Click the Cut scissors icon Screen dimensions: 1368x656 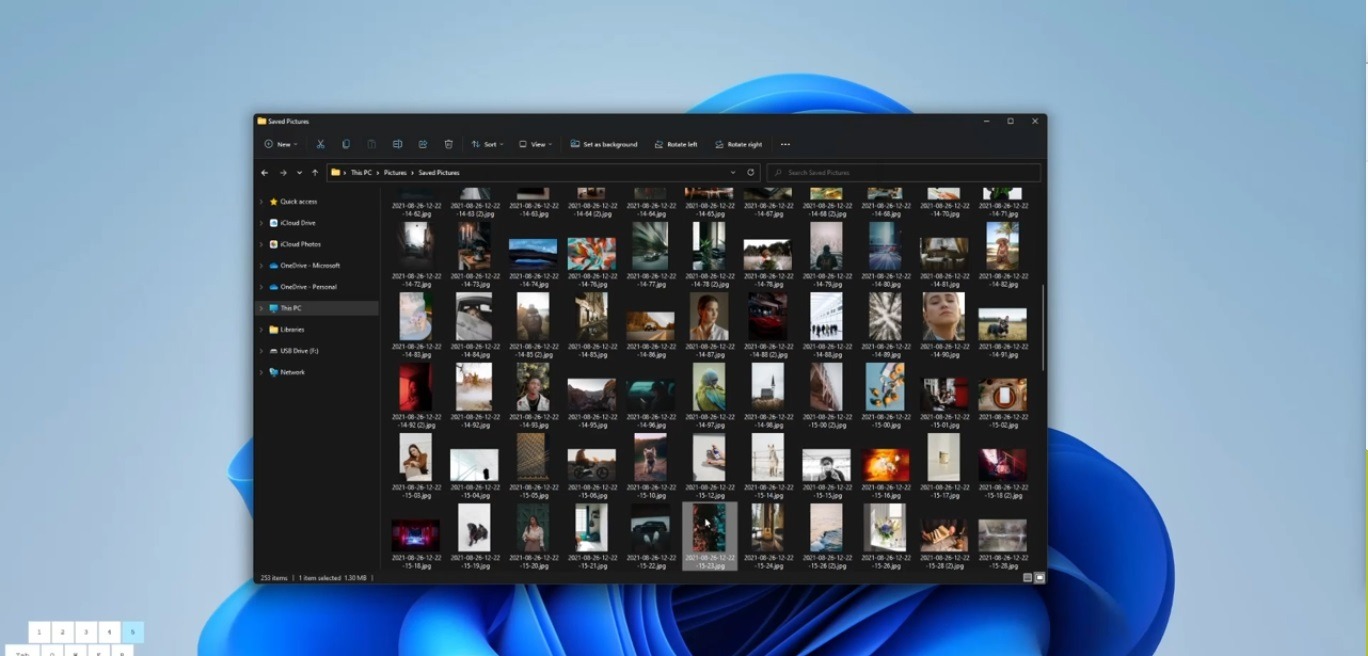(320, 144)
